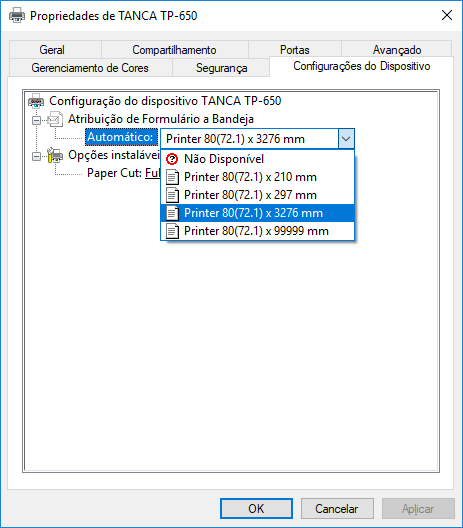Image resolution: width=463 pixels, height=528 pixels.
Task: Click the page icon beside 210 mm option
Action: coord(172,177)
